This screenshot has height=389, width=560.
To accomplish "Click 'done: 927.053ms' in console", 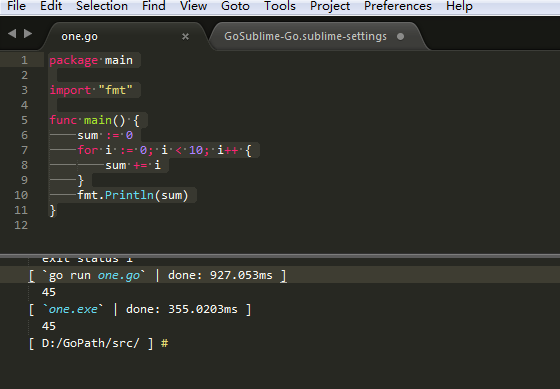I will (220, 275).
